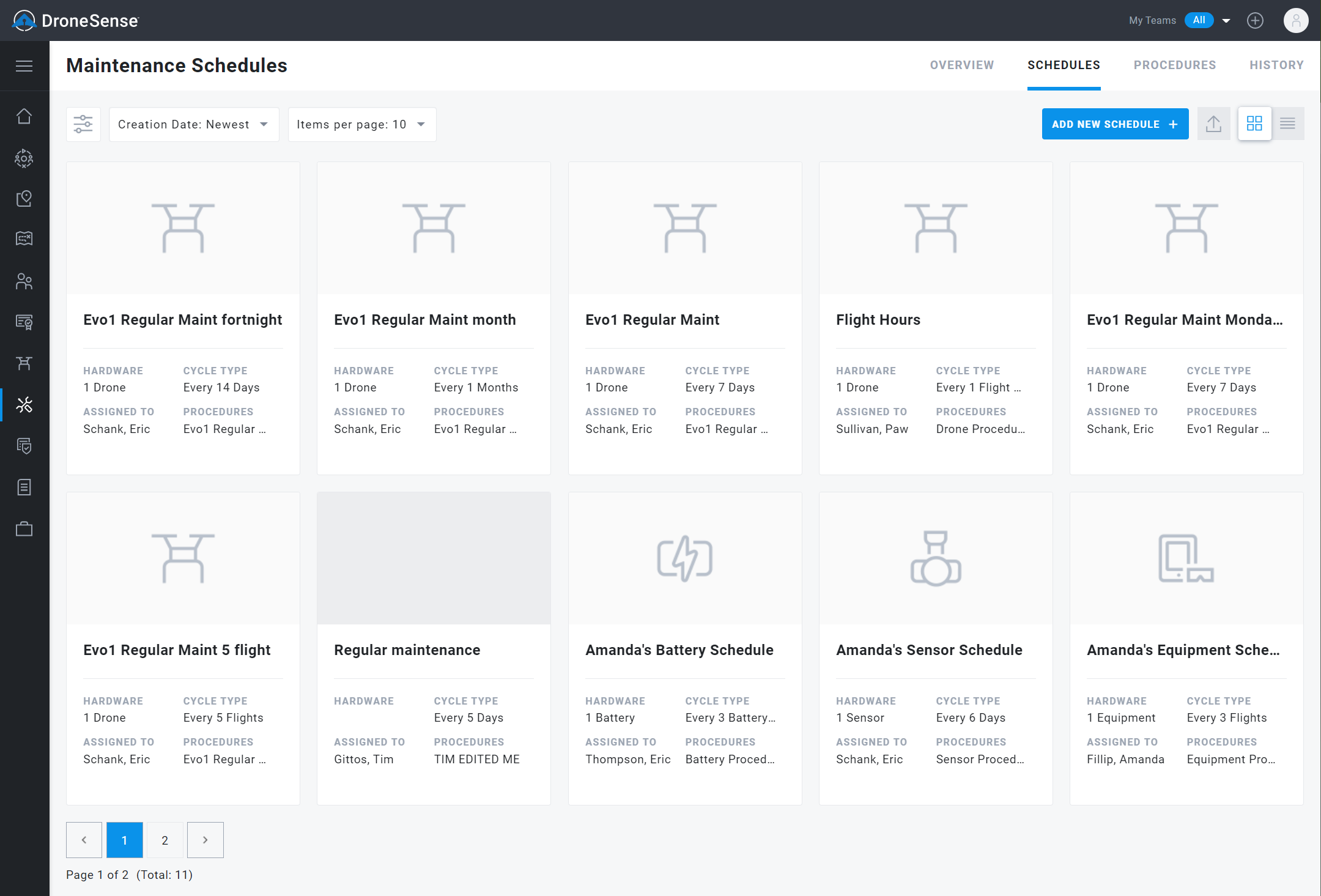Screen dimensions: 1321x896
Task: Click the Flight Hours card drone icon
Action: [936, 228]
